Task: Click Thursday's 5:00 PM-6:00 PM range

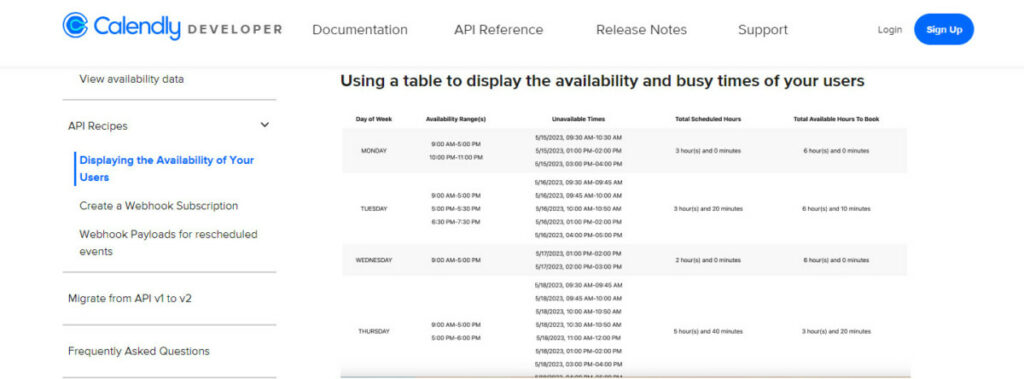Action: (x=456, y=338)
